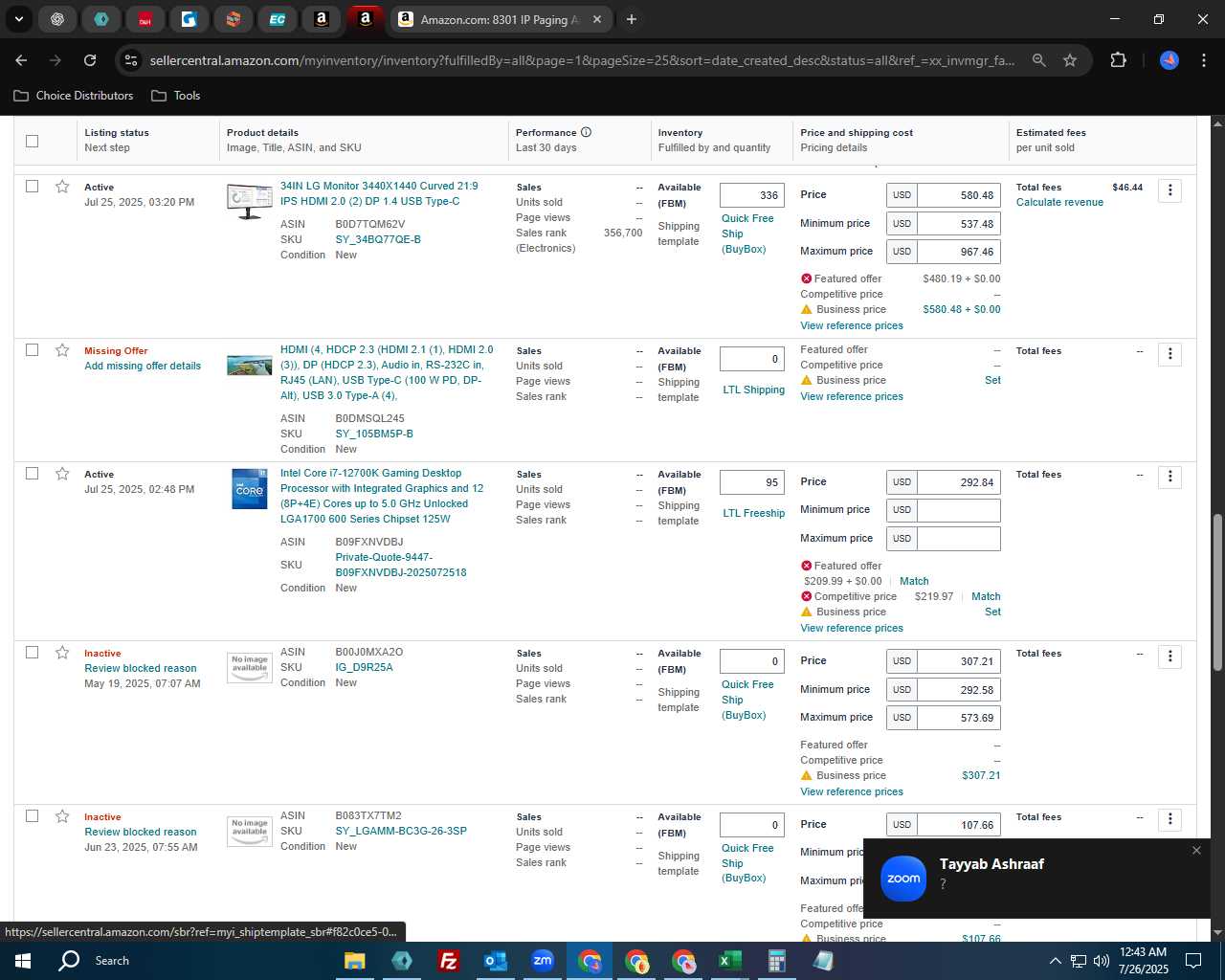1225x980 pixels.
Task: Close the Amazon.com 8301 IP Paging tab
Action: tap(597, 19)
